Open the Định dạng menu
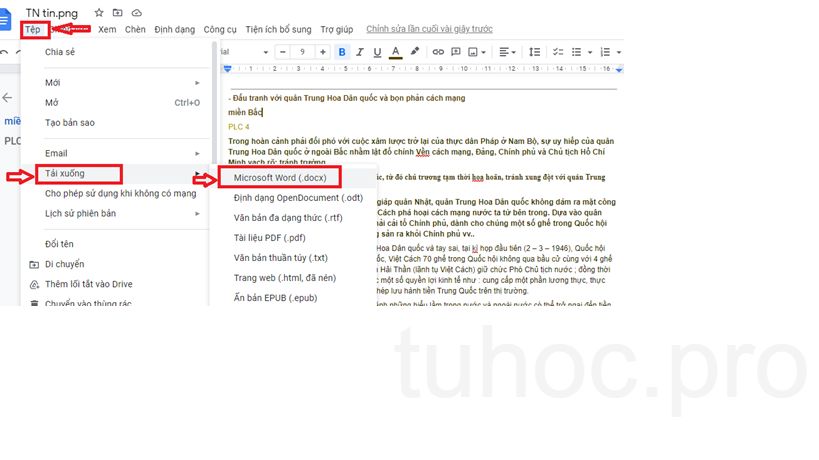The height and width of the screenshot is (460, 819). pyautogui.click(x=174, y=29)
